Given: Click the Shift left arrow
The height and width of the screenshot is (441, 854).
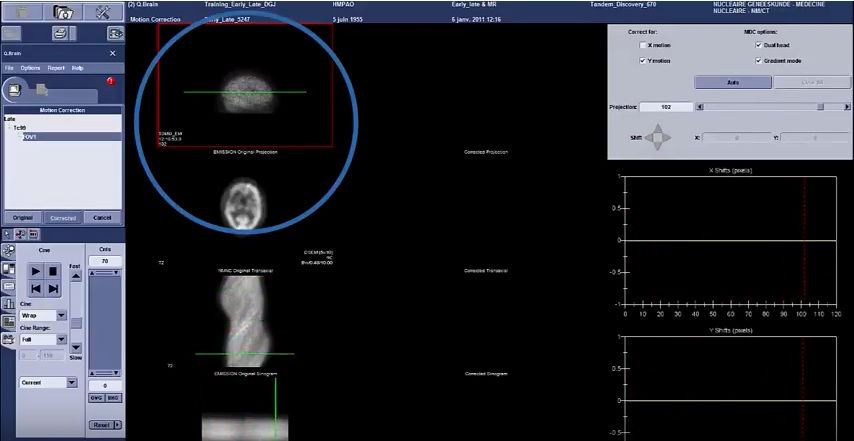Looking at the screenshot, I should pos(649,138).
